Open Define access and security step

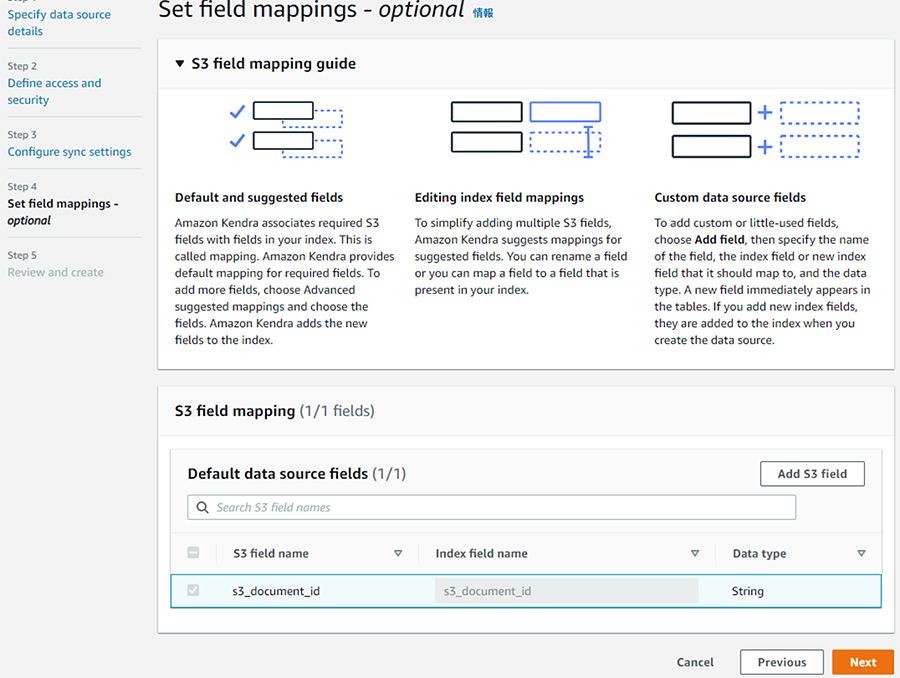click(x=55, y=91)
